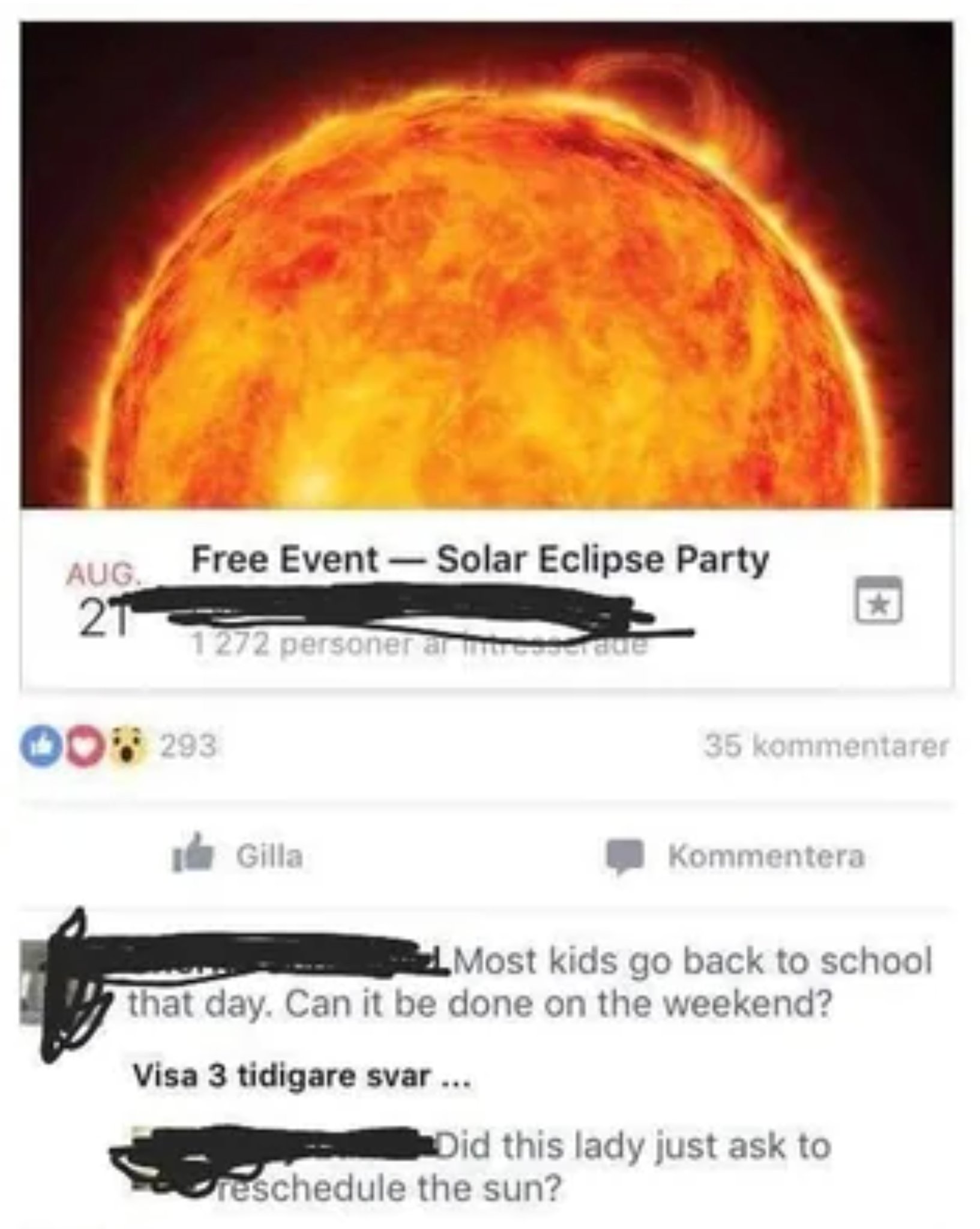Open the Free Event Solar Eclipse Party title

click(x=480, y=560)
